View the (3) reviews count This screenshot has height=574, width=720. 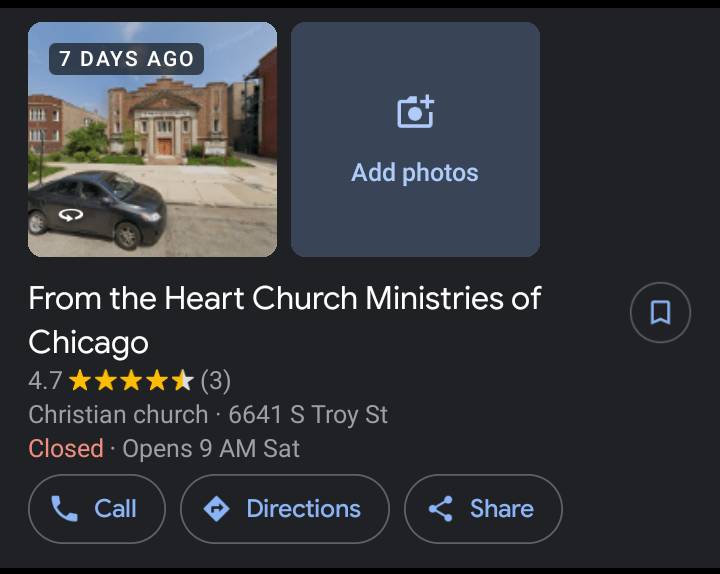(x=216, y=381)
